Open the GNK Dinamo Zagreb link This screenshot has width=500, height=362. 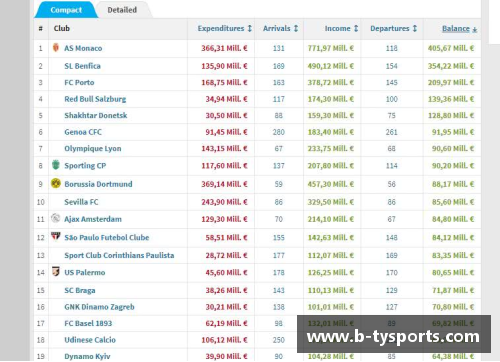pos(99,307)
